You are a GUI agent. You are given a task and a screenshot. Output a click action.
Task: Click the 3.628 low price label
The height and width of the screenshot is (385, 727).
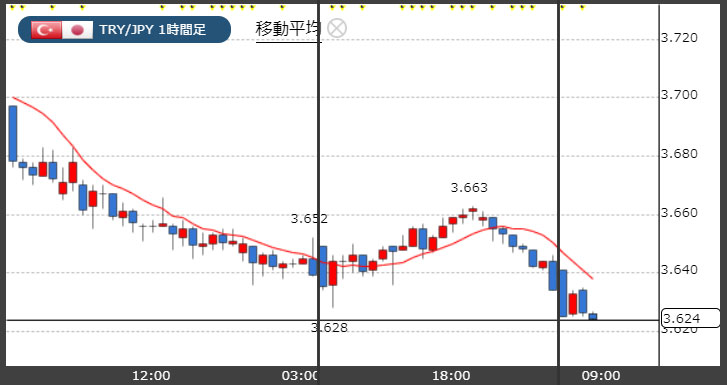329,327
